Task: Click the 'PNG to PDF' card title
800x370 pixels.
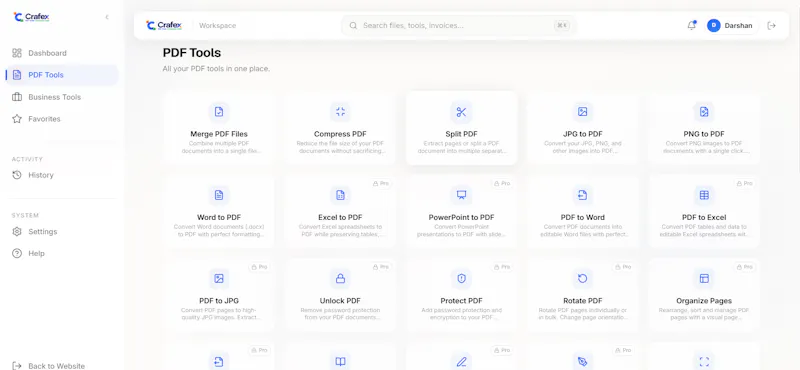Action: (x=704, y=134)
